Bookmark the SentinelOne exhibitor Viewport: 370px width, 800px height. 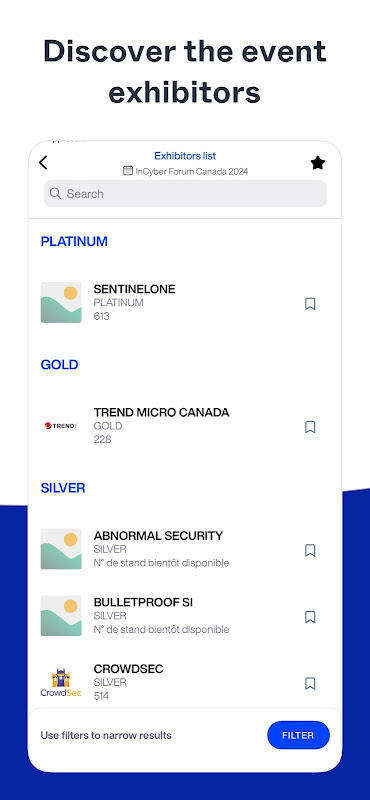(310, 304)
